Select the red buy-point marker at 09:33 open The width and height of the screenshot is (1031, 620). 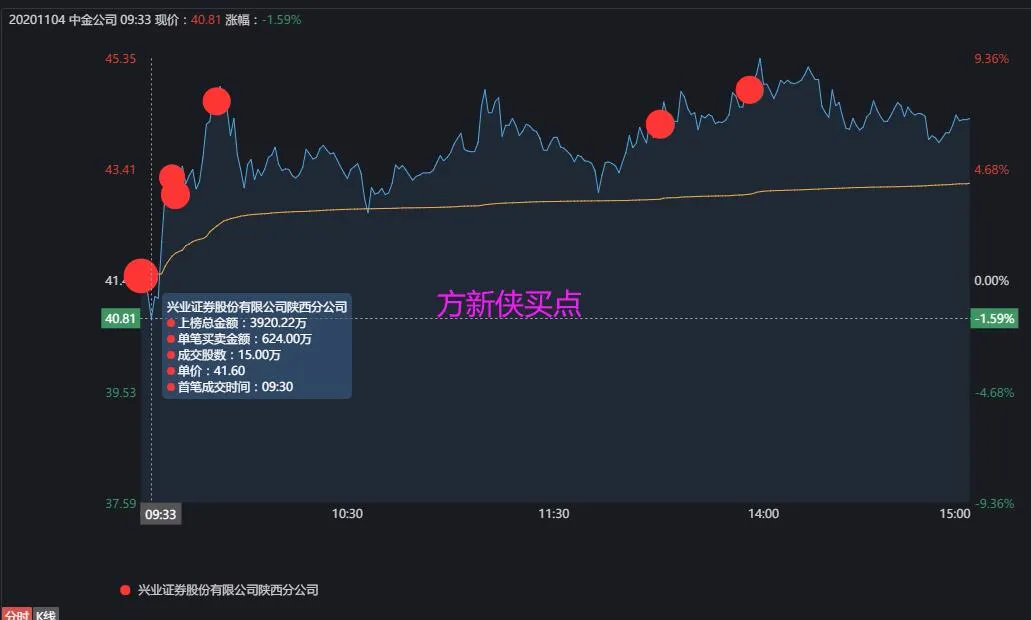pyautogui.click(x=140, y=276)
